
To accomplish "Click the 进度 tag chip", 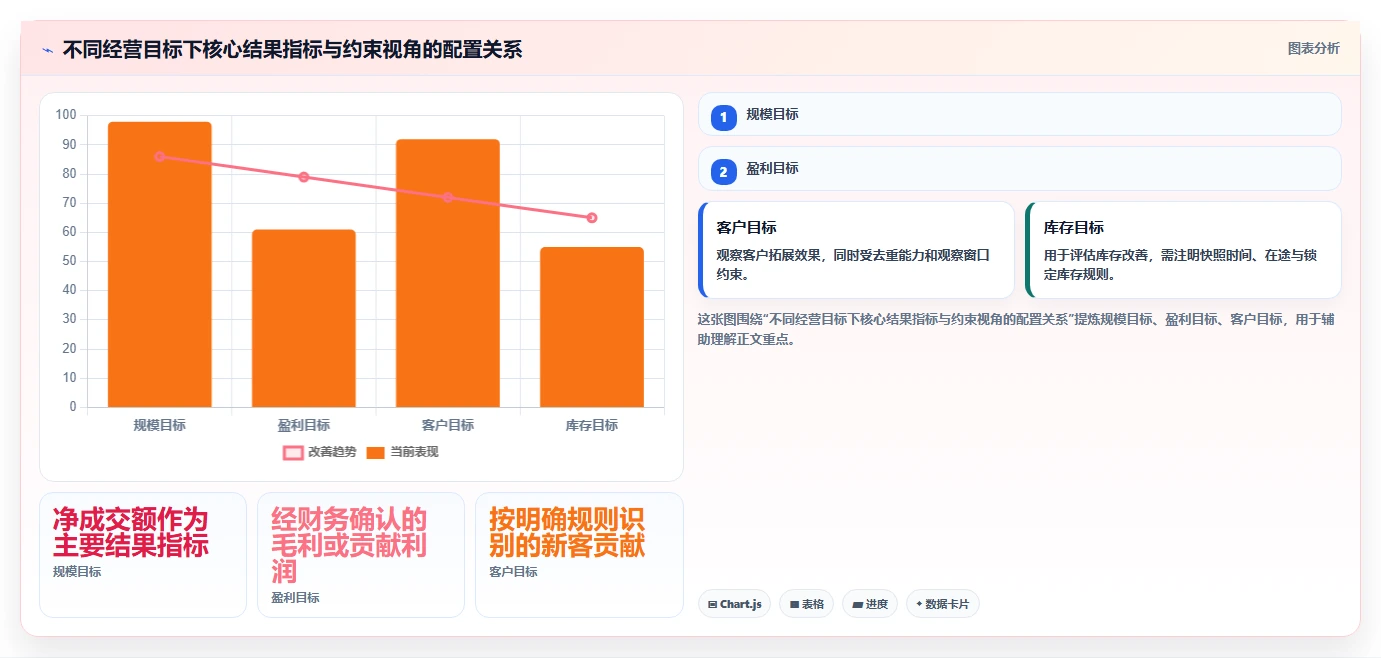I will [870, 604].
